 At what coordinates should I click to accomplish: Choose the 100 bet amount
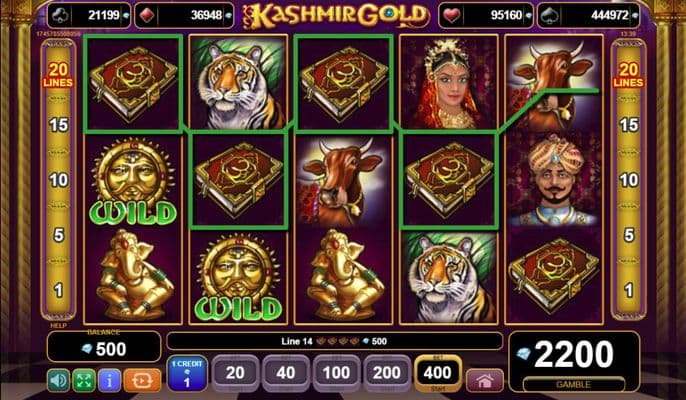(x=336, y=373)
